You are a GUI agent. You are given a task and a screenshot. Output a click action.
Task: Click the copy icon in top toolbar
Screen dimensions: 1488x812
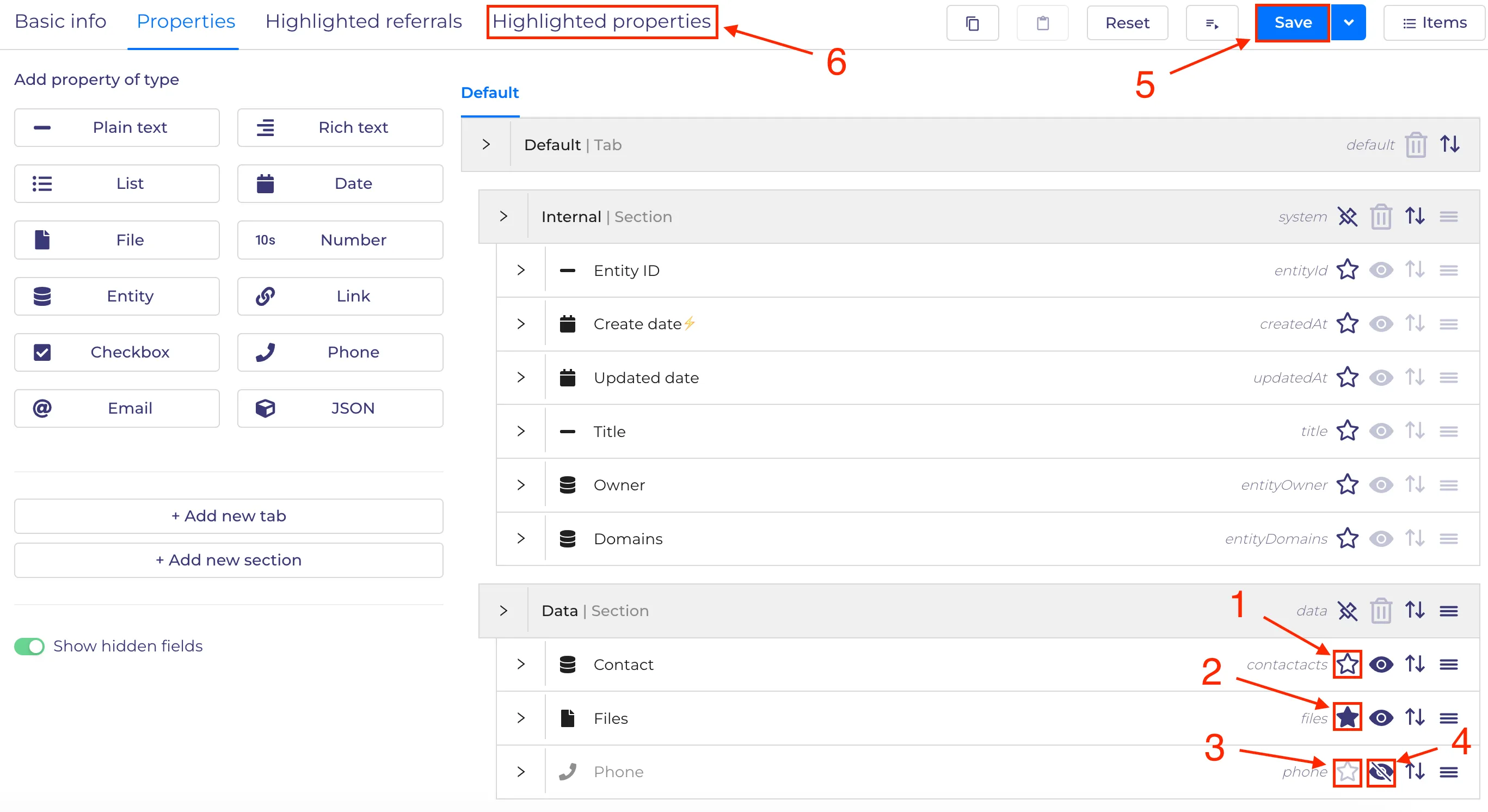tap(972, 23)
